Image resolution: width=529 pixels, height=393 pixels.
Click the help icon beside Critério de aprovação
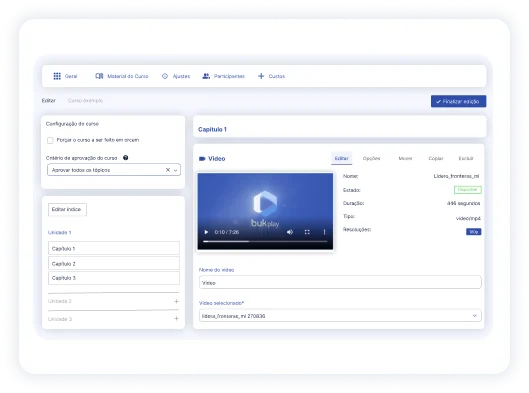point(126,158)
